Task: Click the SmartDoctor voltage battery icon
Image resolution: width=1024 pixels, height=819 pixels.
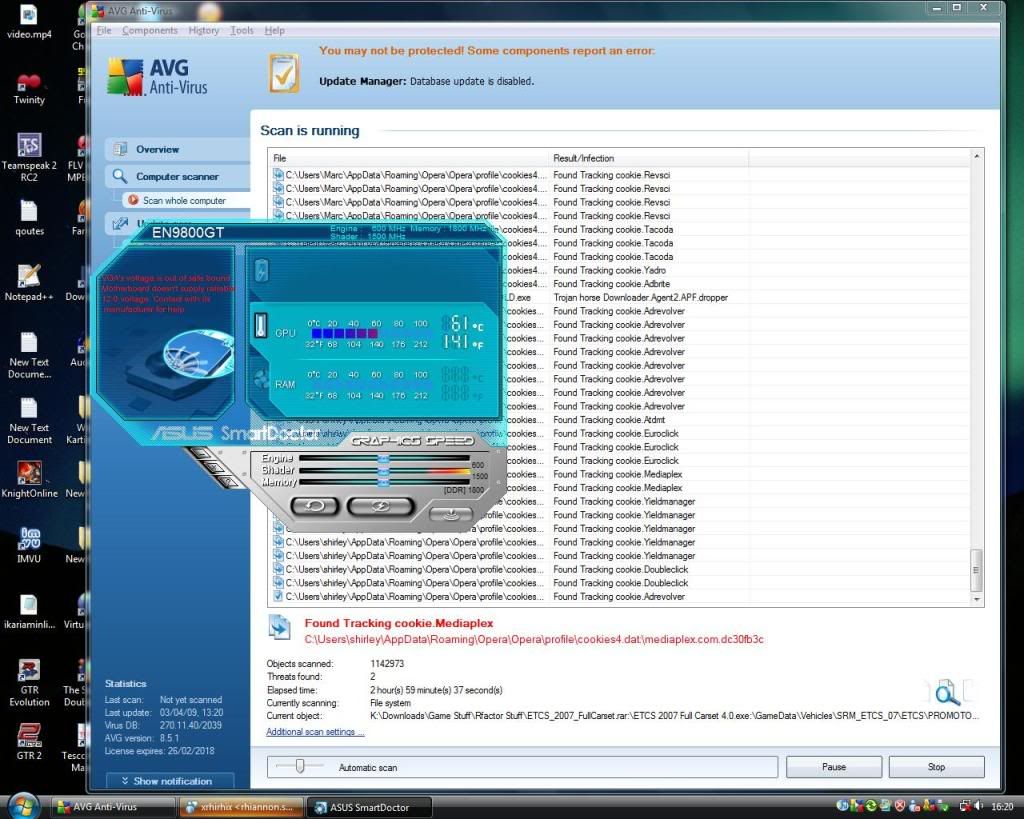Action: [261, 270]
